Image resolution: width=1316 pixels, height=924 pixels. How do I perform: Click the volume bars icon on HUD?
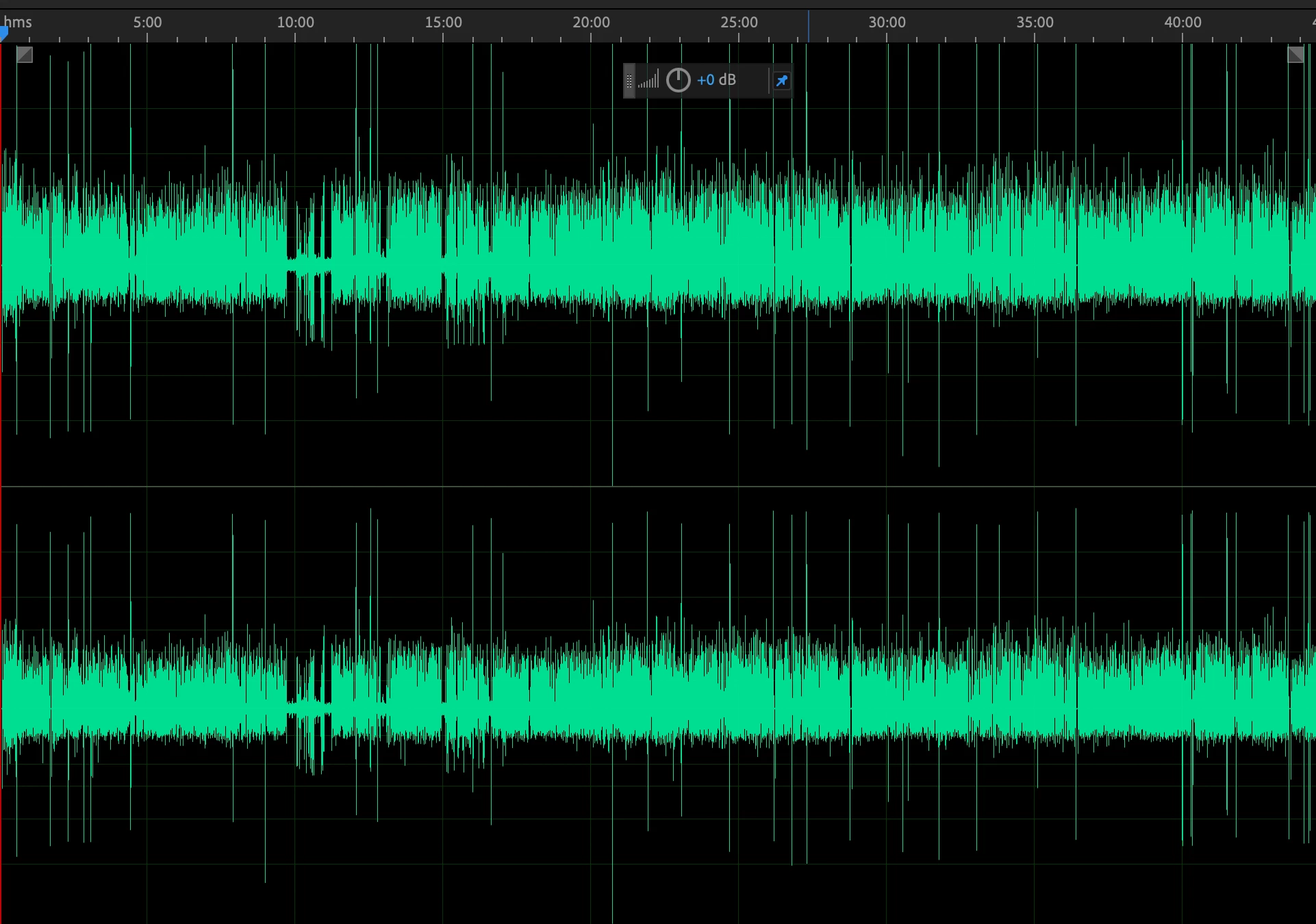click(x=648, y=80)
